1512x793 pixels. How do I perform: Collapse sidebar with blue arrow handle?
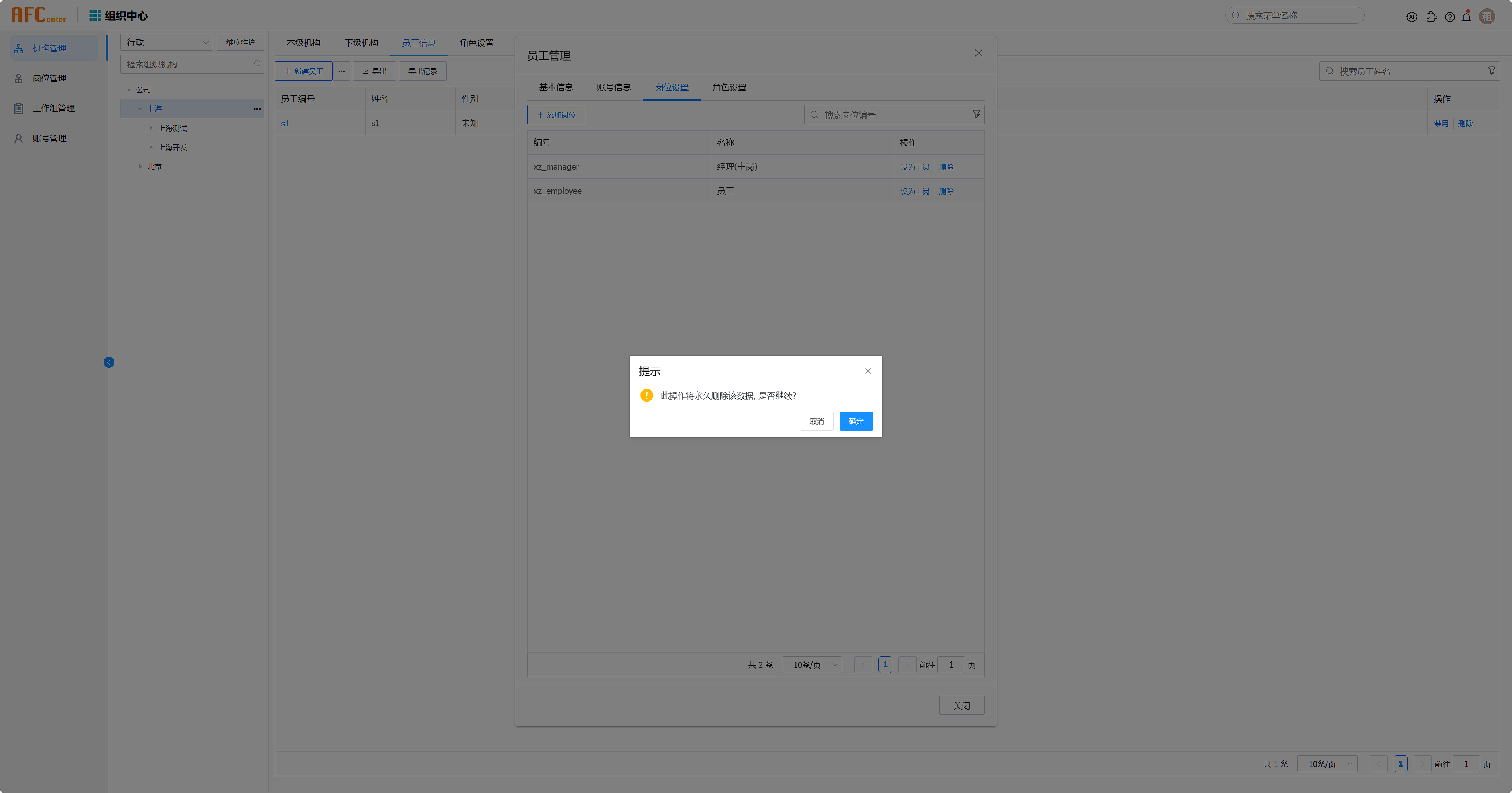click(x=109, y=363)
